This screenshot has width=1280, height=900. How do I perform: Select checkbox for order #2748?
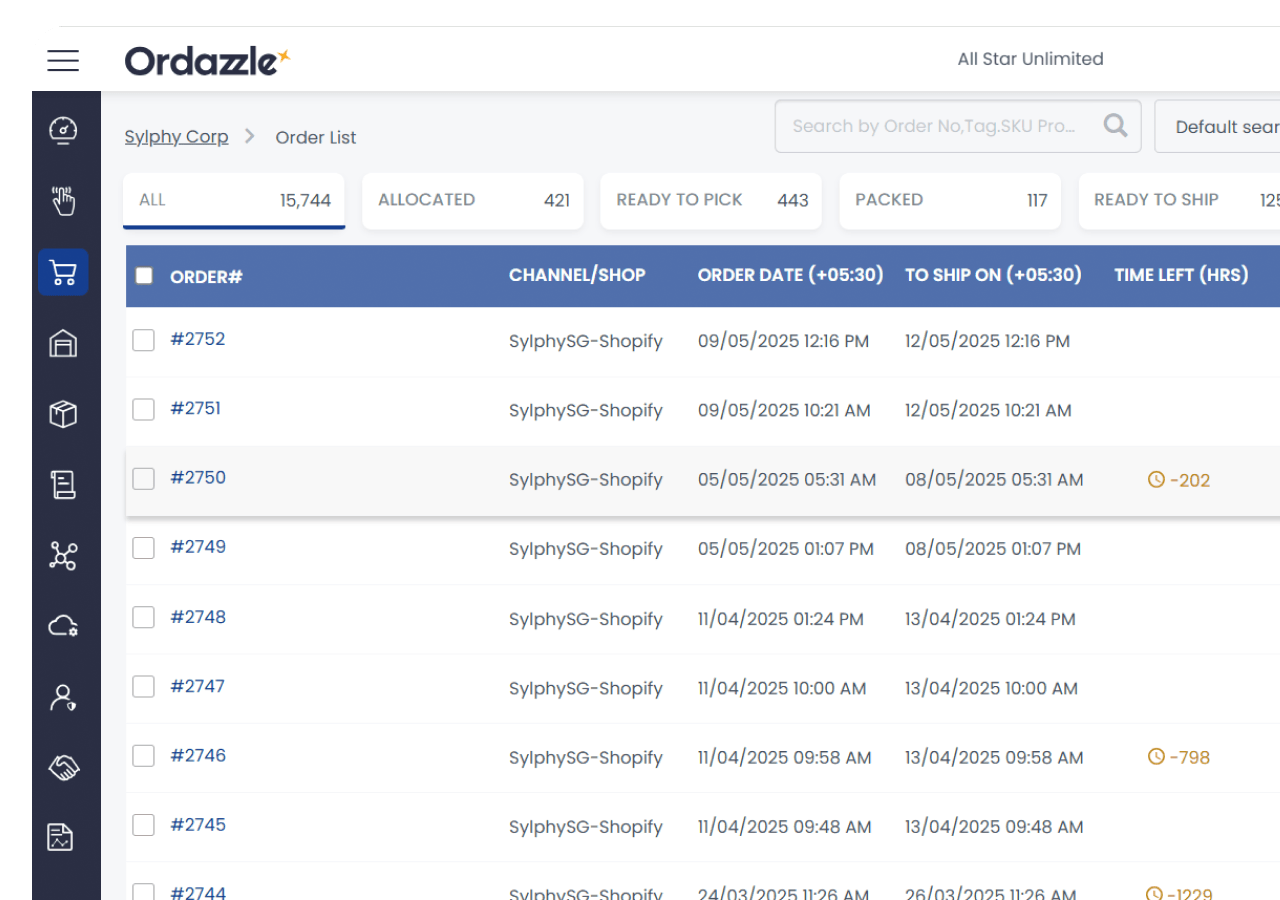pyautogui.click(x=144, y=617)
